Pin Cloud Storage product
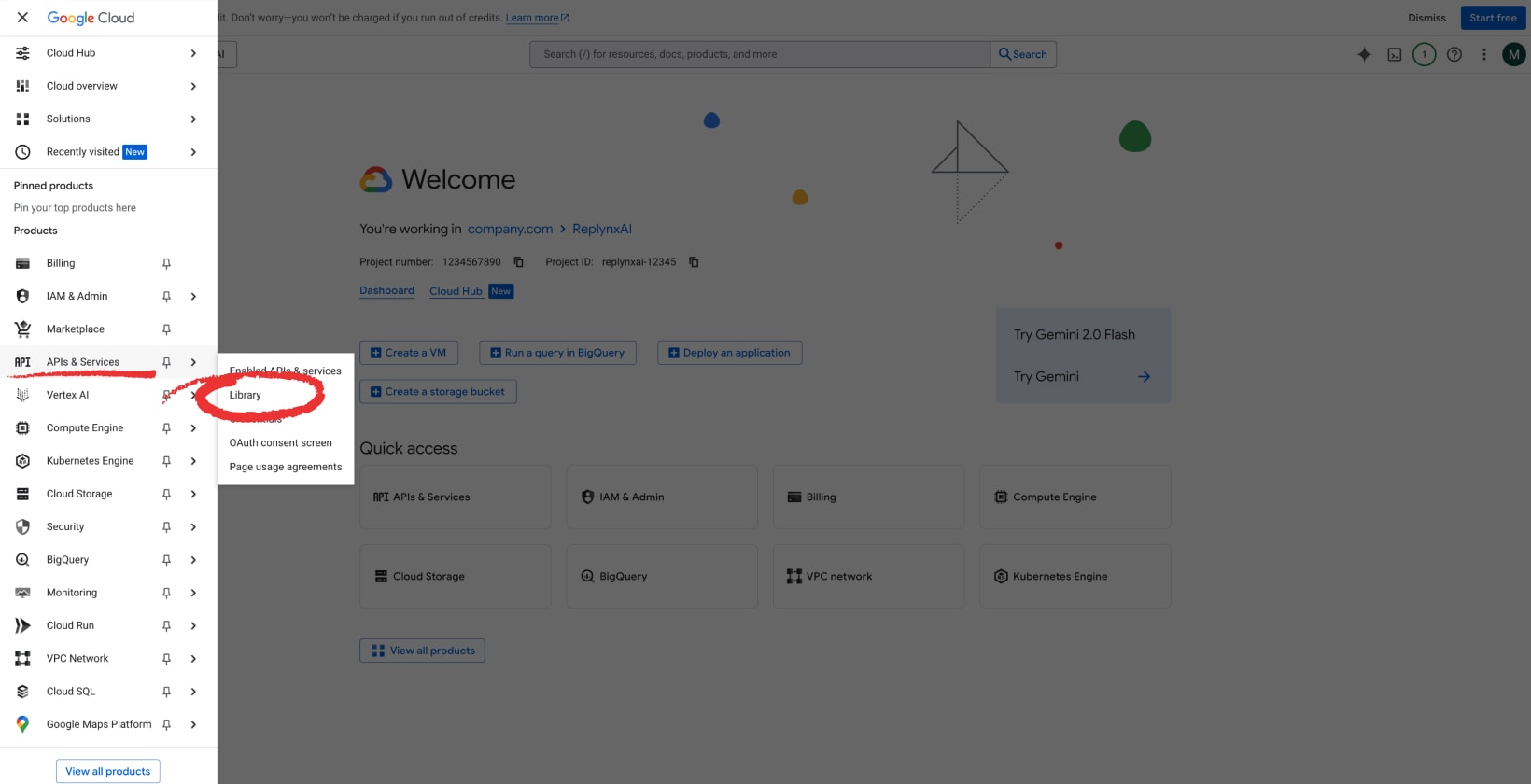 (166, 495)
